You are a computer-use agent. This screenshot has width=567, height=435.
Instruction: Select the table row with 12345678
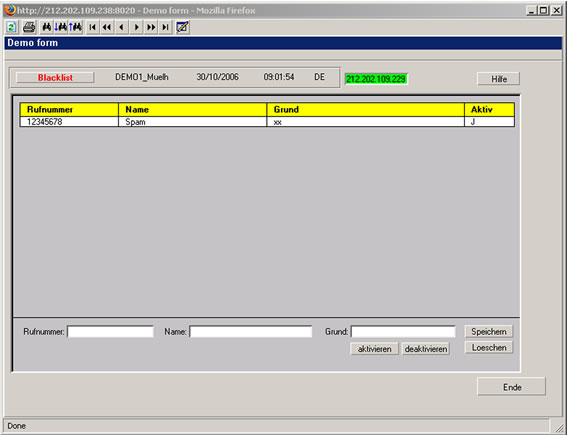(x=267, y=122)
